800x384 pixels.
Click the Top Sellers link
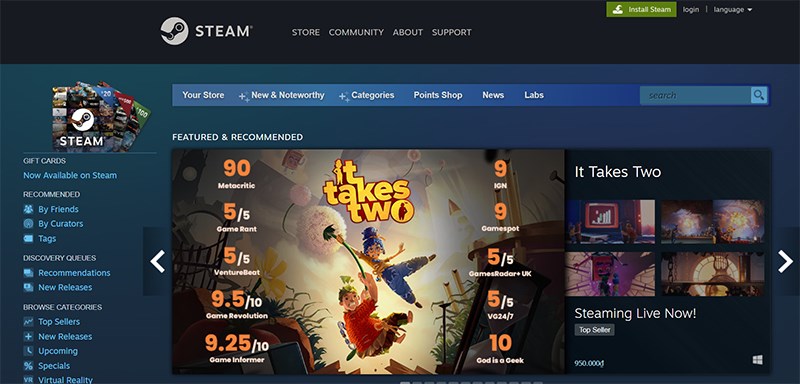(59, 322)
